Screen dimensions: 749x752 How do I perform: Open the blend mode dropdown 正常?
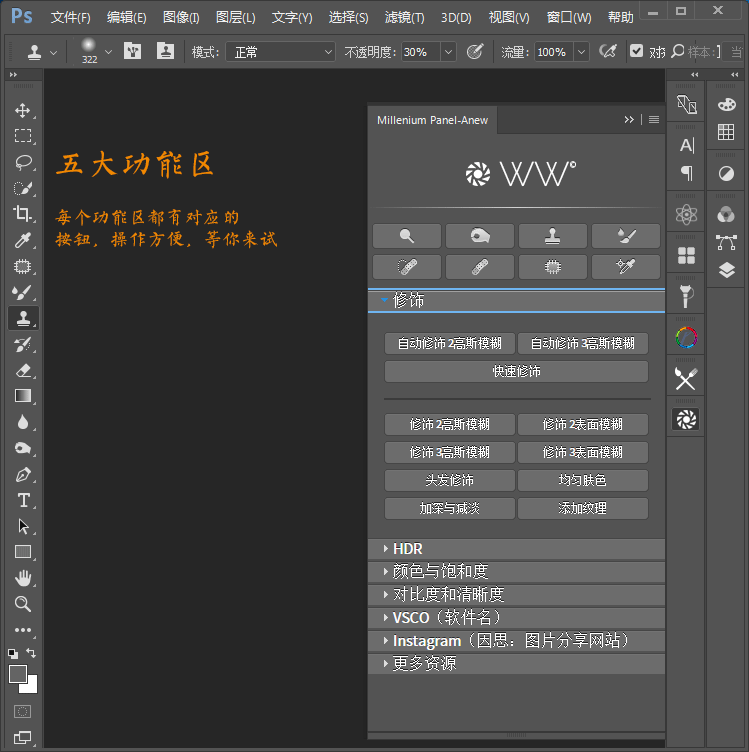coord(281,52)
